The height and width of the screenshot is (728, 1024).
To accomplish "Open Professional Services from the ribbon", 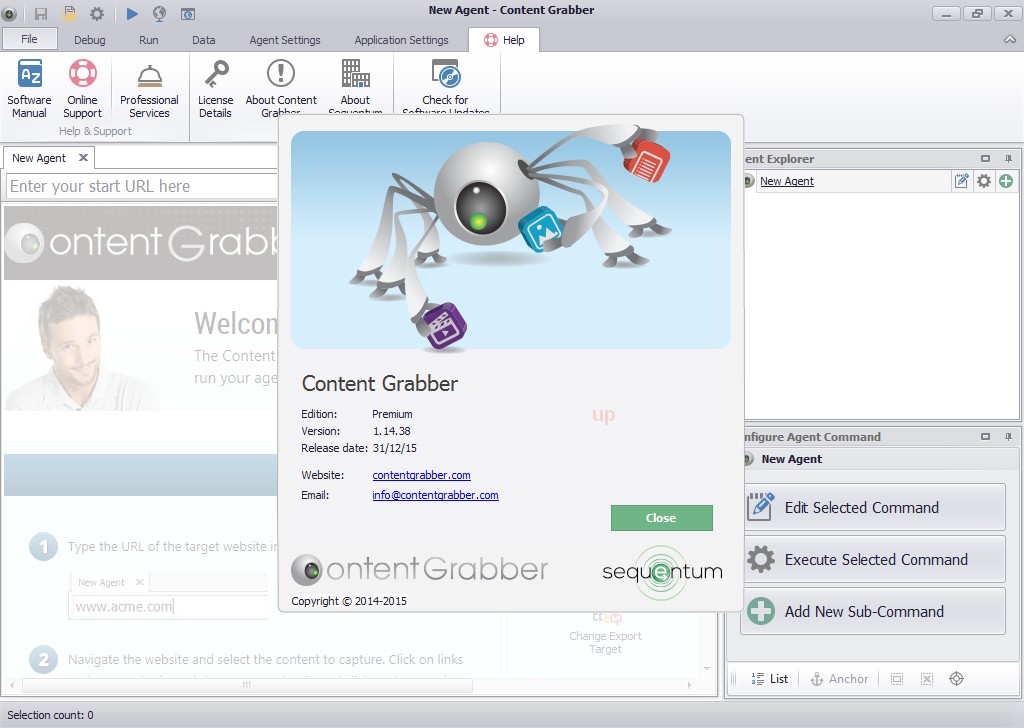I will point(149,89).
